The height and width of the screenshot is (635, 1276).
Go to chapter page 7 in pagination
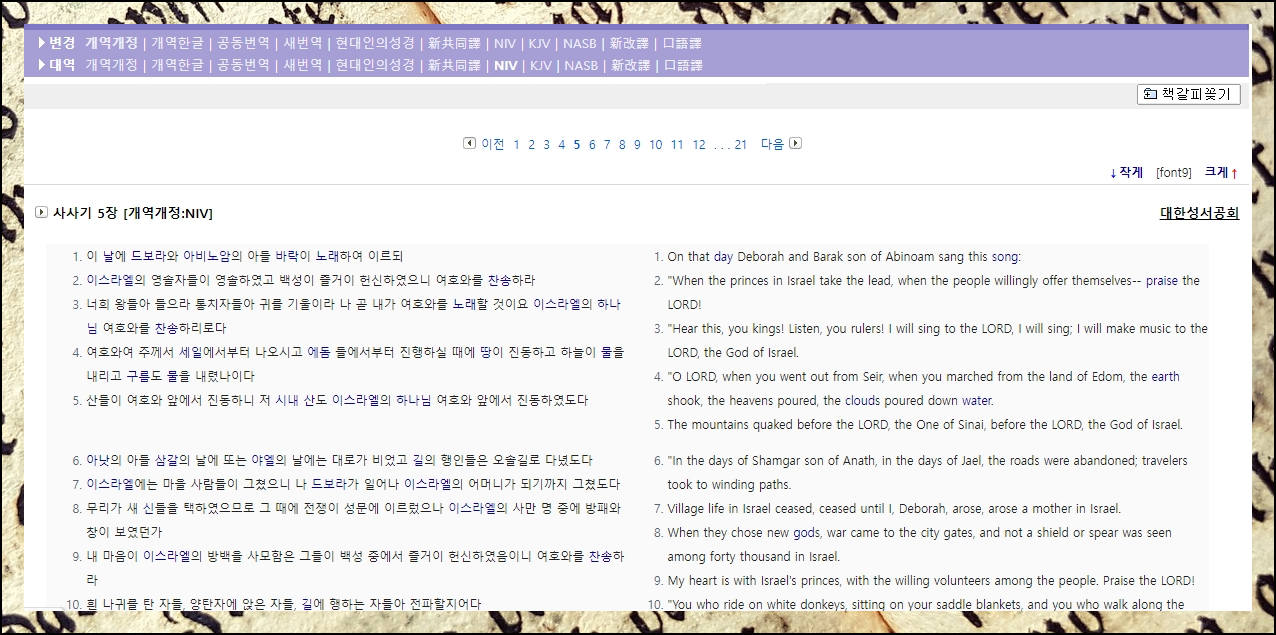(x=607, y=144)
